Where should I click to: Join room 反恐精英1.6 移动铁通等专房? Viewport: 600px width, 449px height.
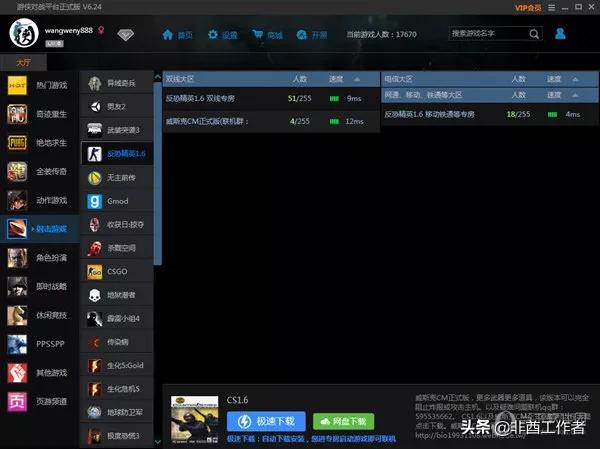(490, 114)
